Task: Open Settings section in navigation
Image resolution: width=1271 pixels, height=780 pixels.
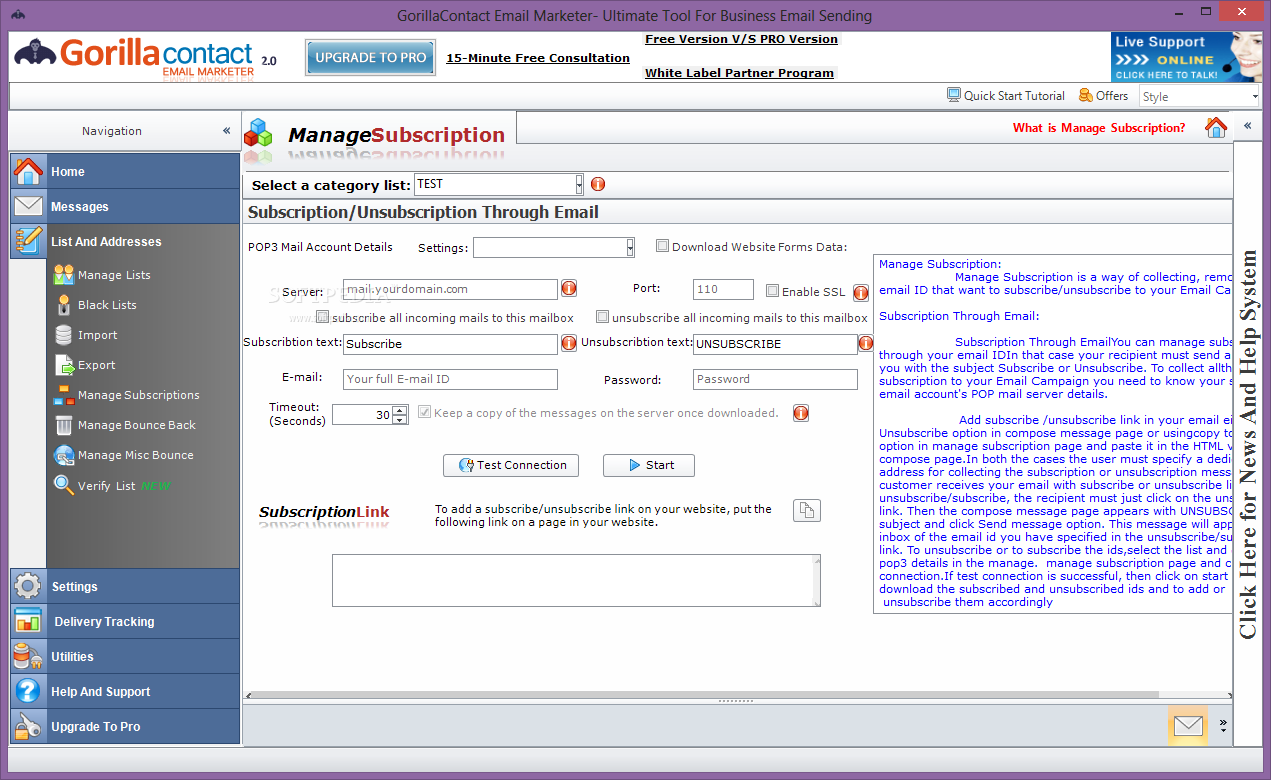Action: tap(125, 586)
